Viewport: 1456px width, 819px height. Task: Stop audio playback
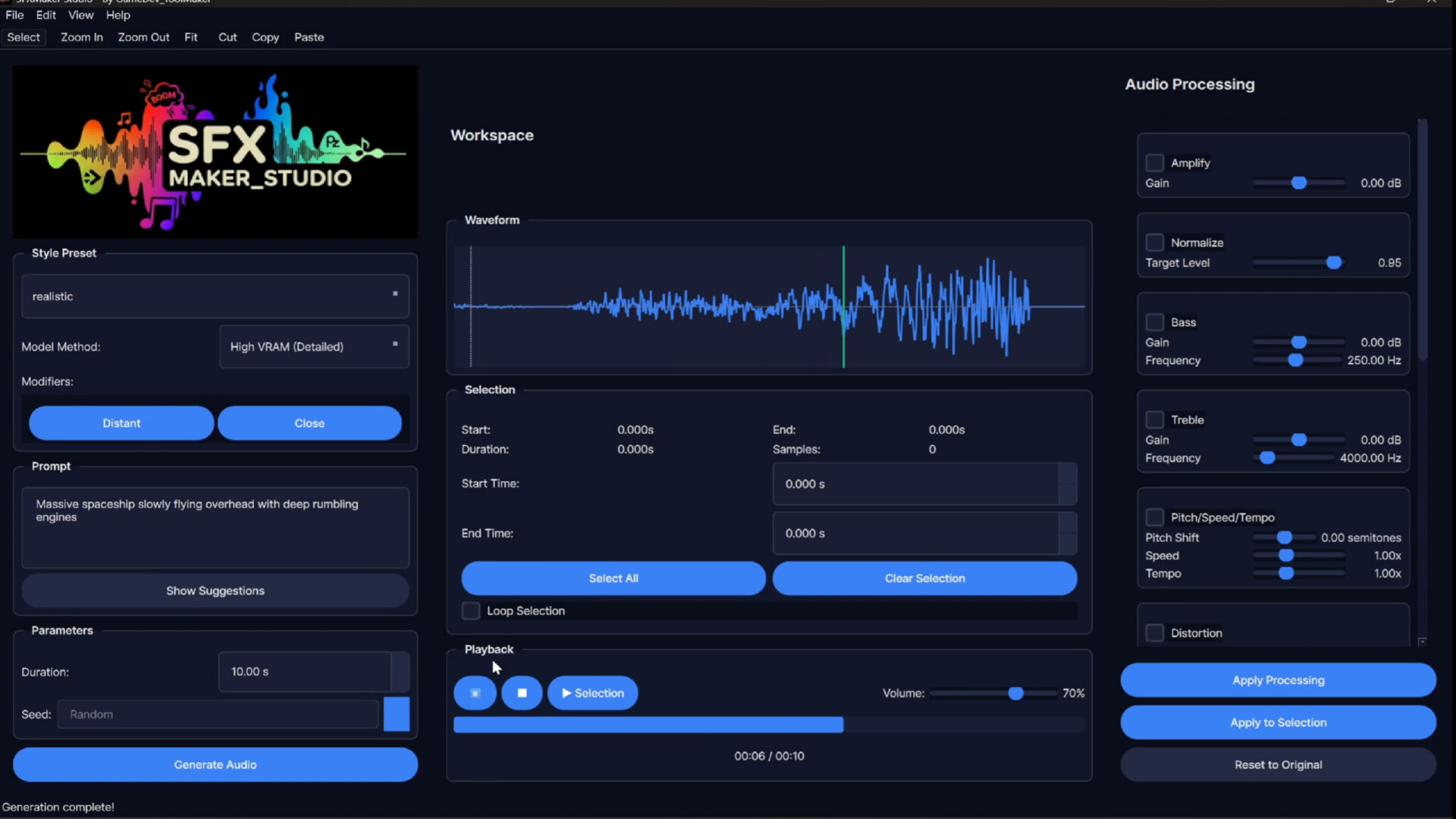point(521,692)
